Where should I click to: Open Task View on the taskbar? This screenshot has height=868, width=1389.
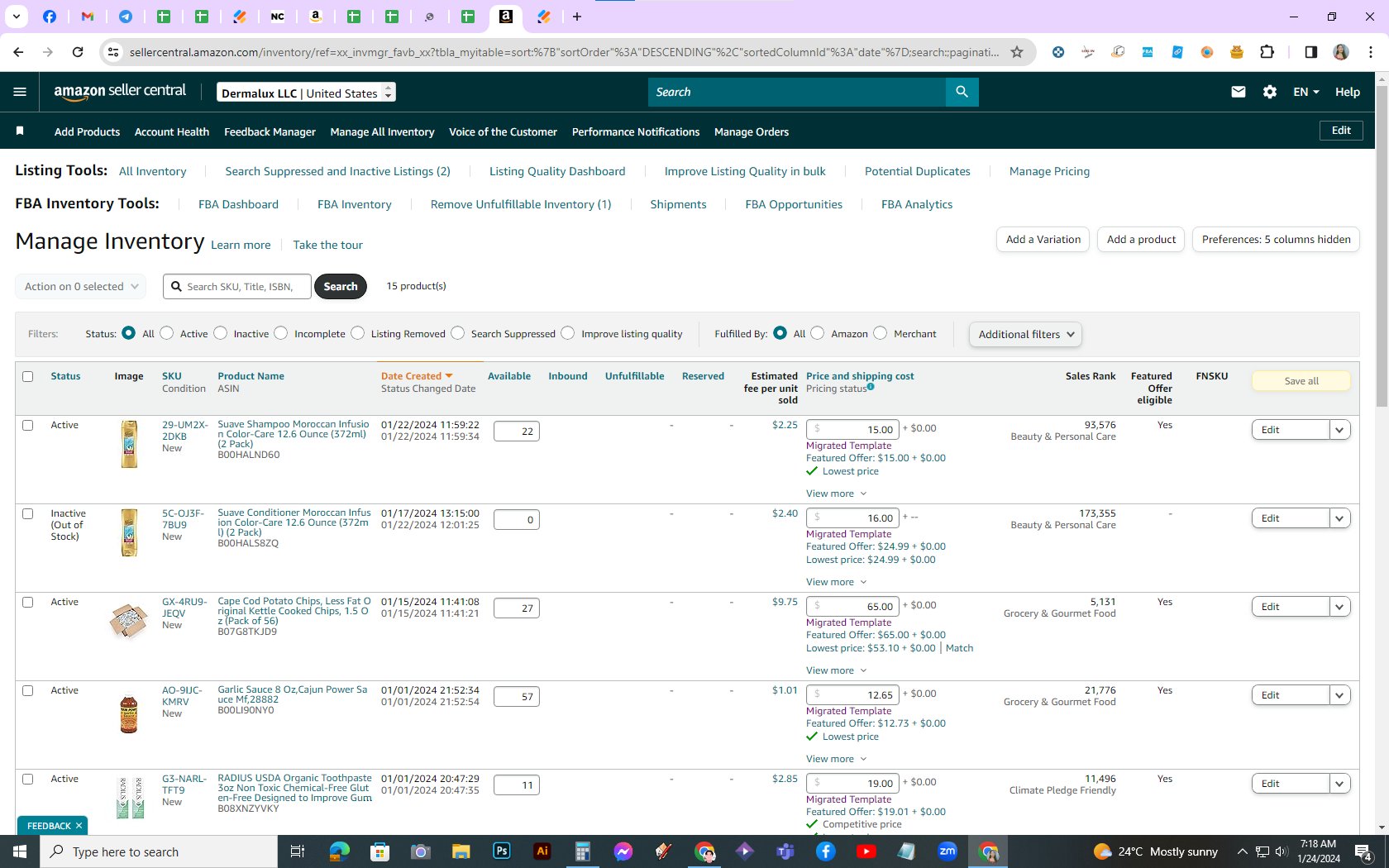(298, 851)
